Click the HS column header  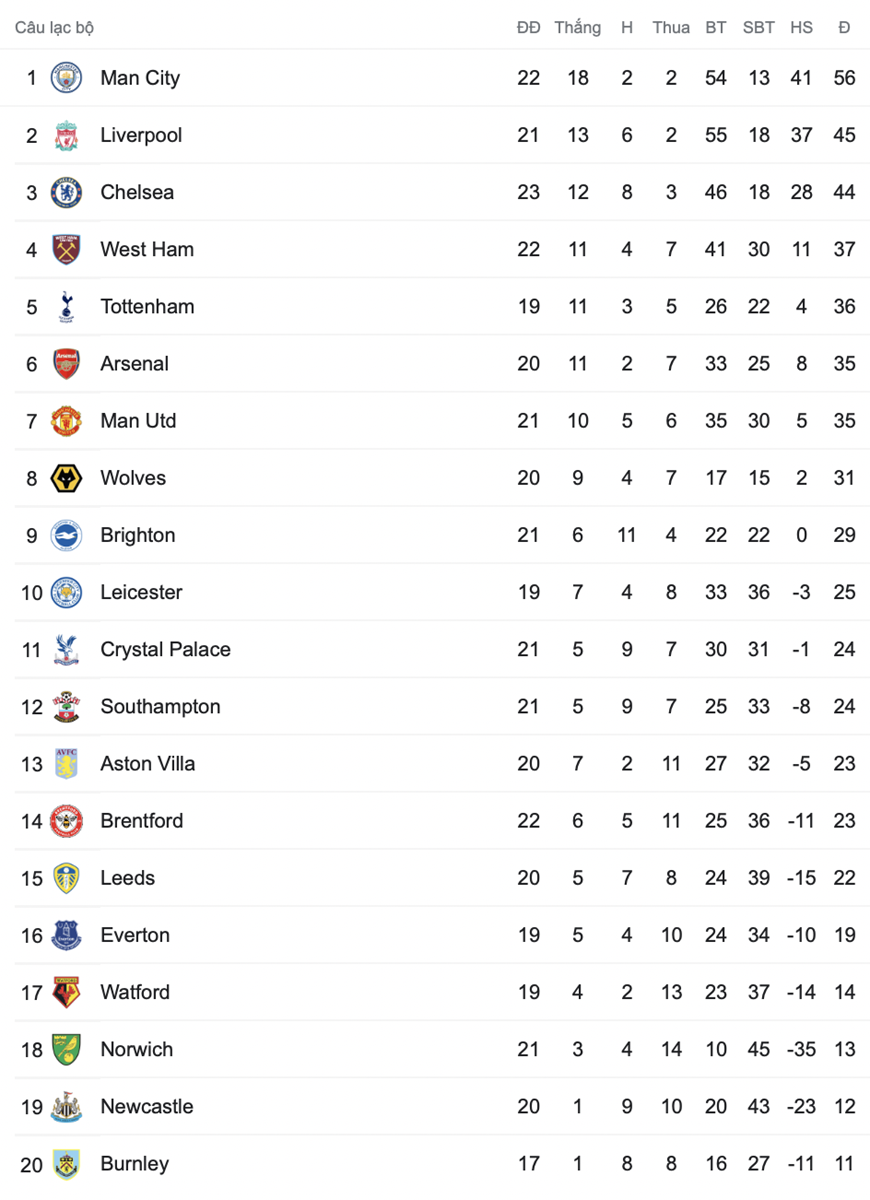(801, 27)
